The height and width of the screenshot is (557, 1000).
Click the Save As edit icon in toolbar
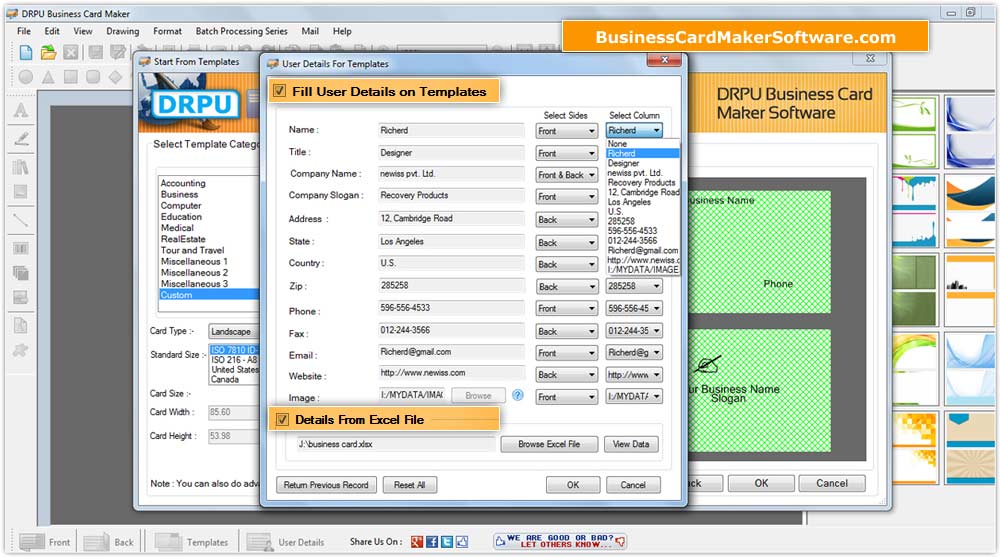(x=118, y=52)
